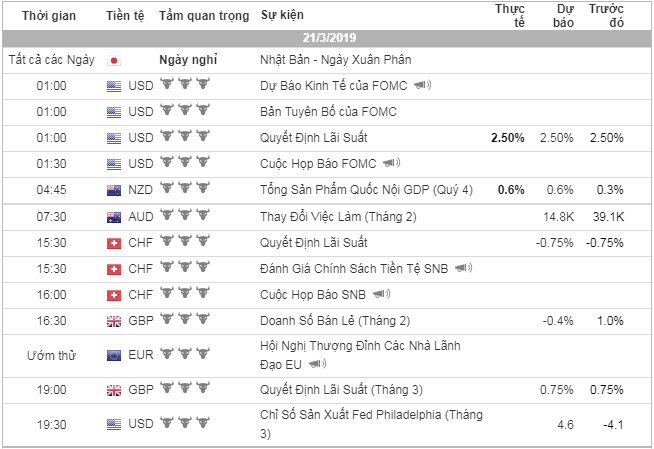Click speaker icon beside Đánh Giá Chính Sách Tiền Tệ SNB
Image resolution: width=654 pixels, height=449 pixels.
tap(462, 268)
